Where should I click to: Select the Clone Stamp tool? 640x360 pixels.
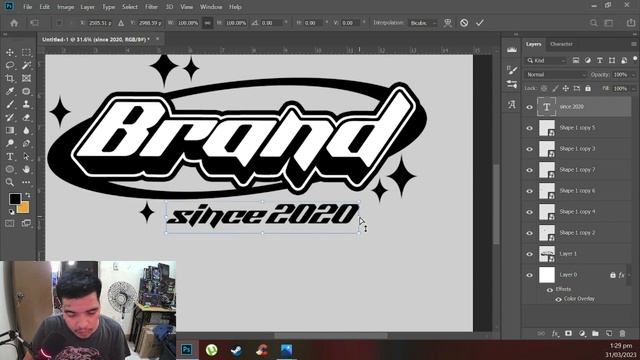26,104
